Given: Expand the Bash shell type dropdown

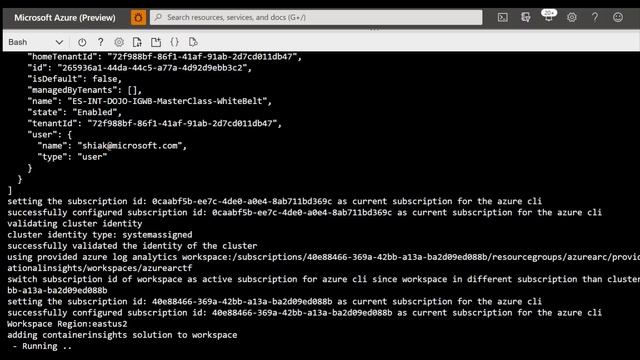Looking at the screenshot, I should point(36,42).
